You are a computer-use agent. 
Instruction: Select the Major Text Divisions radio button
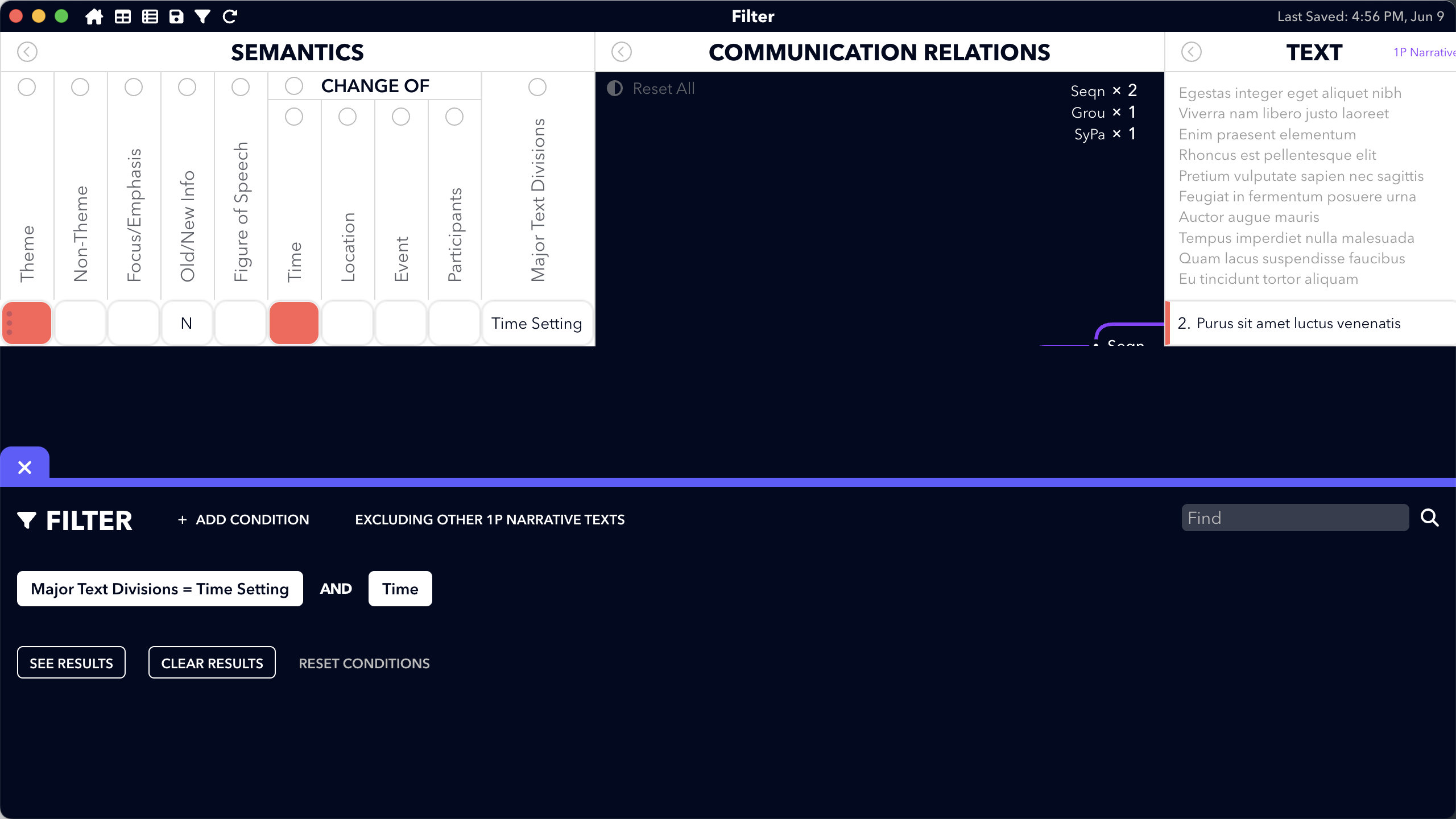pos(537,87)
